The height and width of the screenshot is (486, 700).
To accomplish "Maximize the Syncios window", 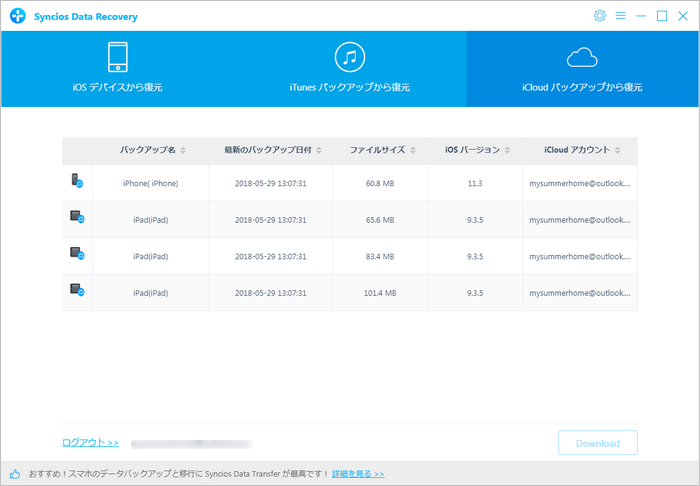I will (x=662, y=16).
